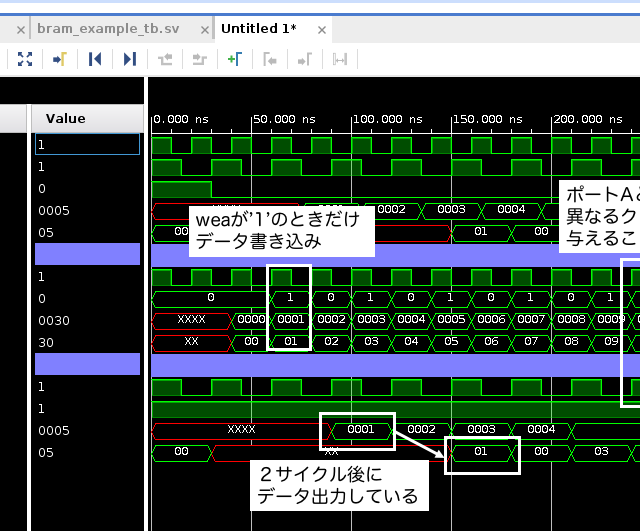Click the Next Transition icon
Viewport: 640px width, 531px height.
pyautogui.click(x=199, y=60)
